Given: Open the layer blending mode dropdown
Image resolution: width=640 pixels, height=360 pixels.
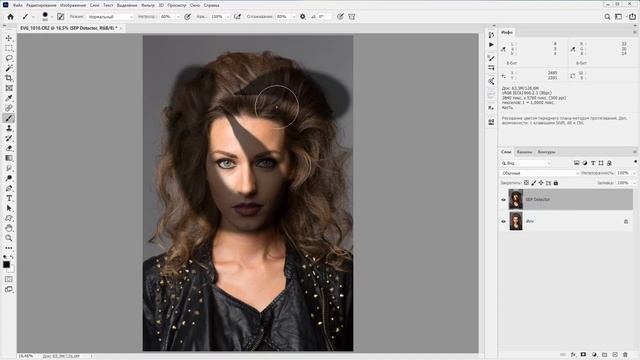Looking at the screenshot, I should (x=540, y=173).
